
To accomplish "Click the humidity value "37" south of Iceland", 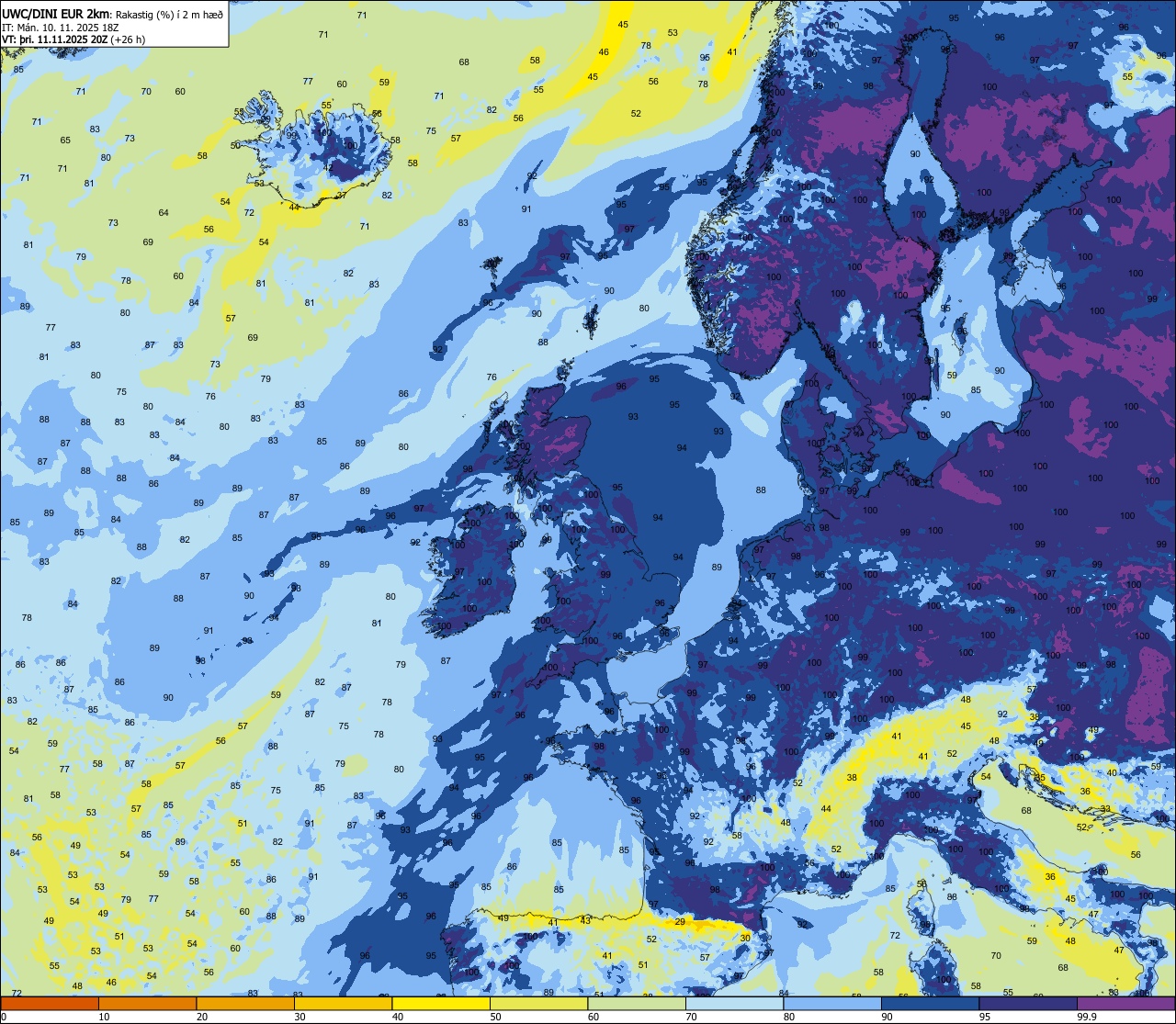I will coord(340,195).
